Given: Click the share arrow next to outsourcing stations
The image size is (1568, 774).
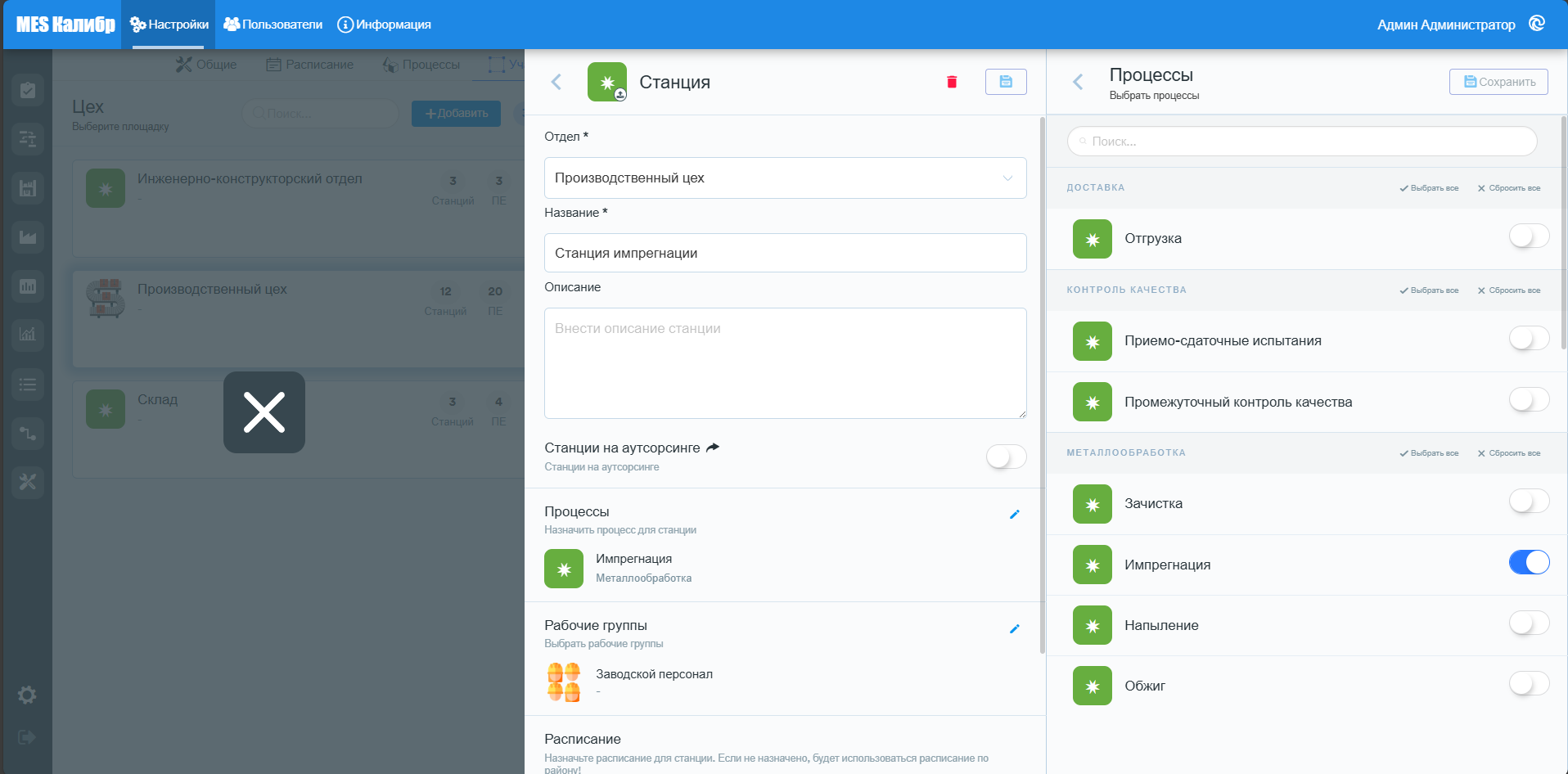Looking at the screenshot, I should point(713,448).
